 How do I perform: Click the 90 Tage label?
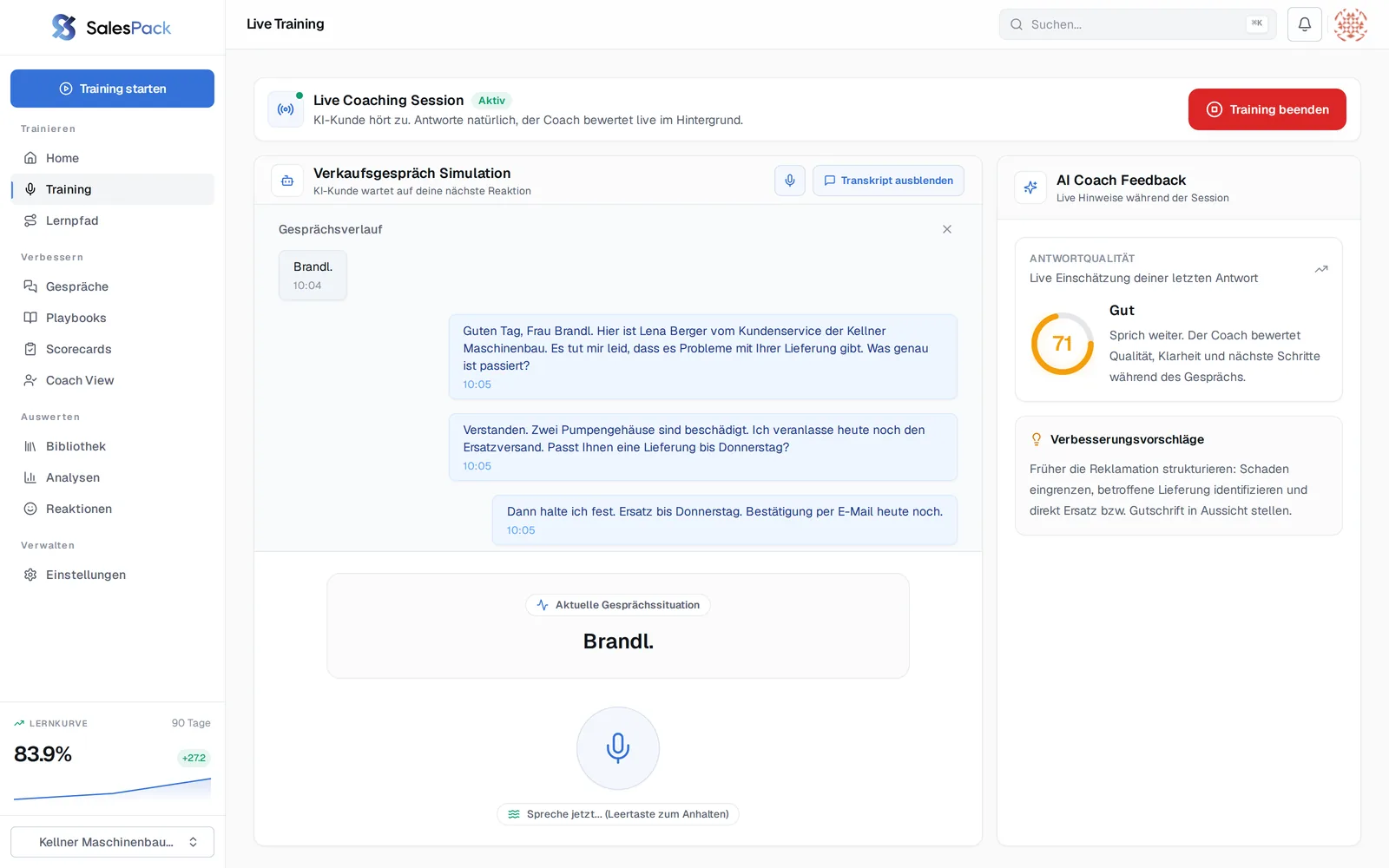[x=191, y=723]
